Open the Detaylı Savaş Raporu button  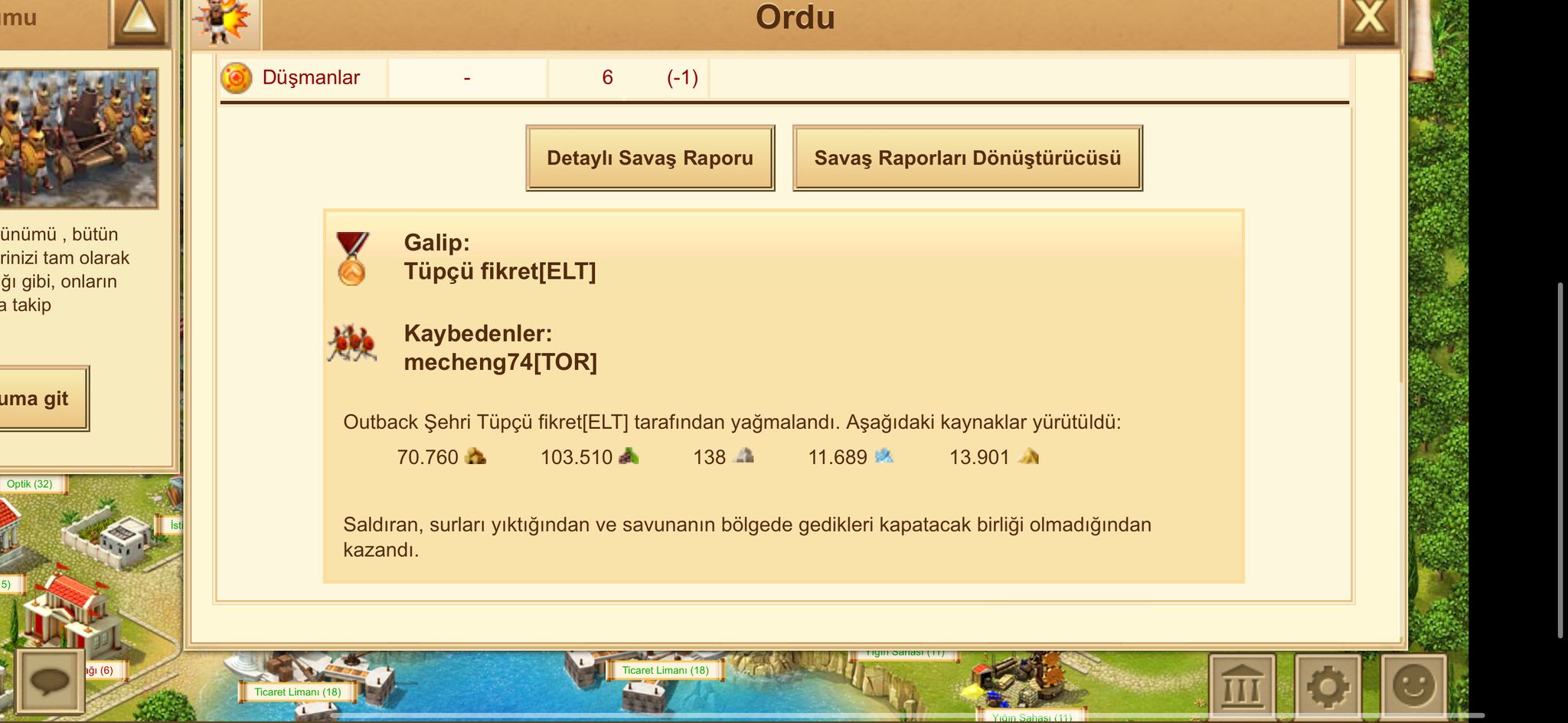point(650,158)
